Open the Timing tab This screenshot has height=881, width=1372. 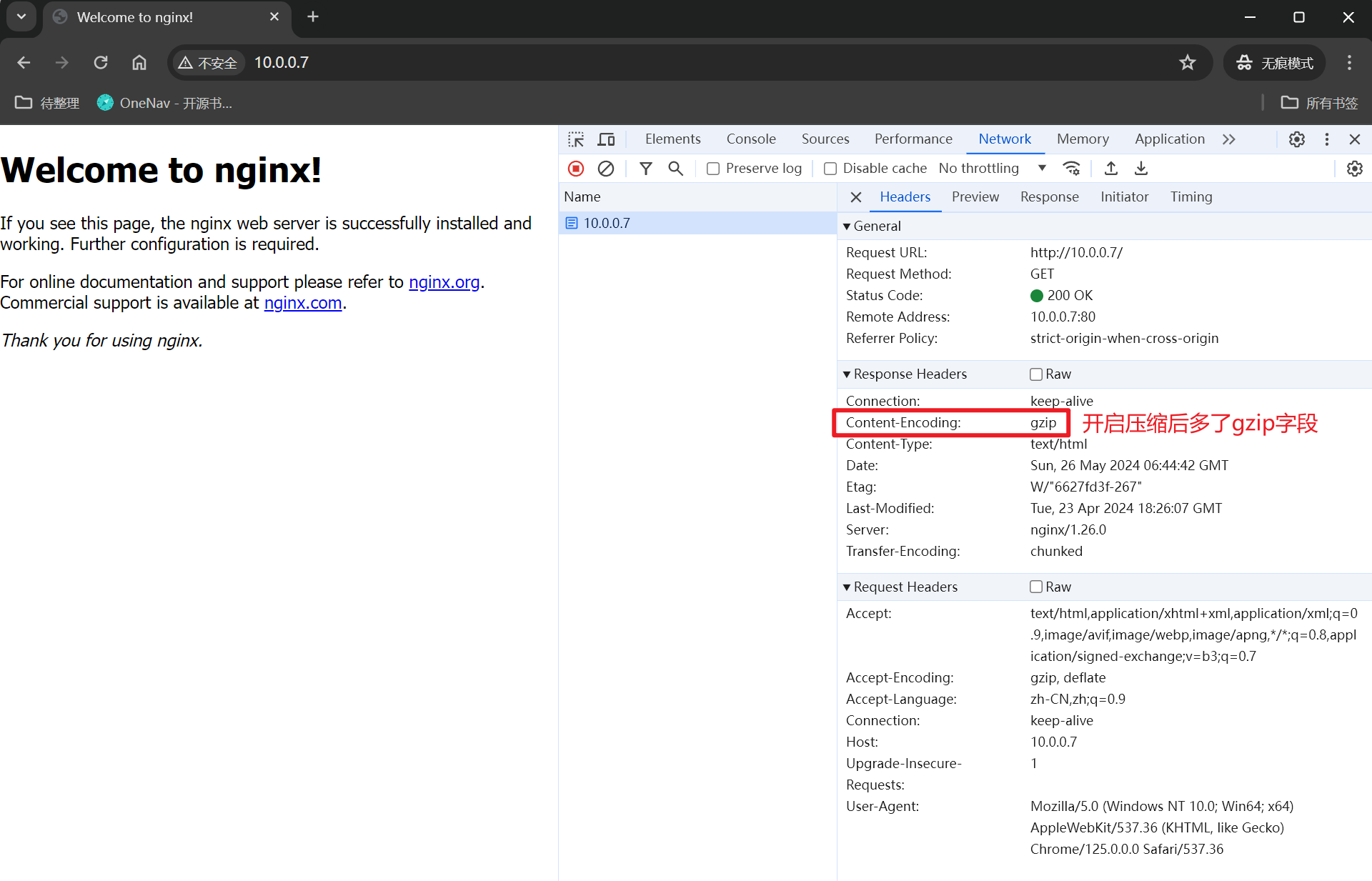(1191, 197)
